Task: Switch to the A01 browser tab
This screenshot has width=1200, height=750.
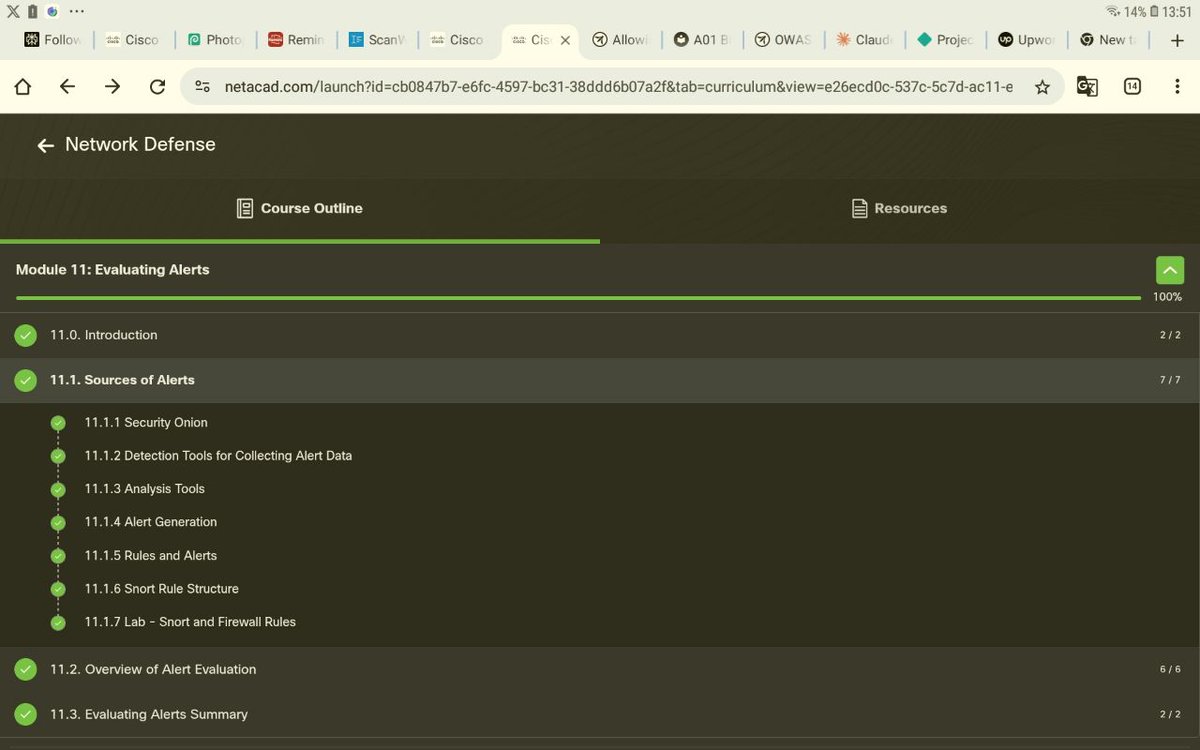Action: [702, 40]
